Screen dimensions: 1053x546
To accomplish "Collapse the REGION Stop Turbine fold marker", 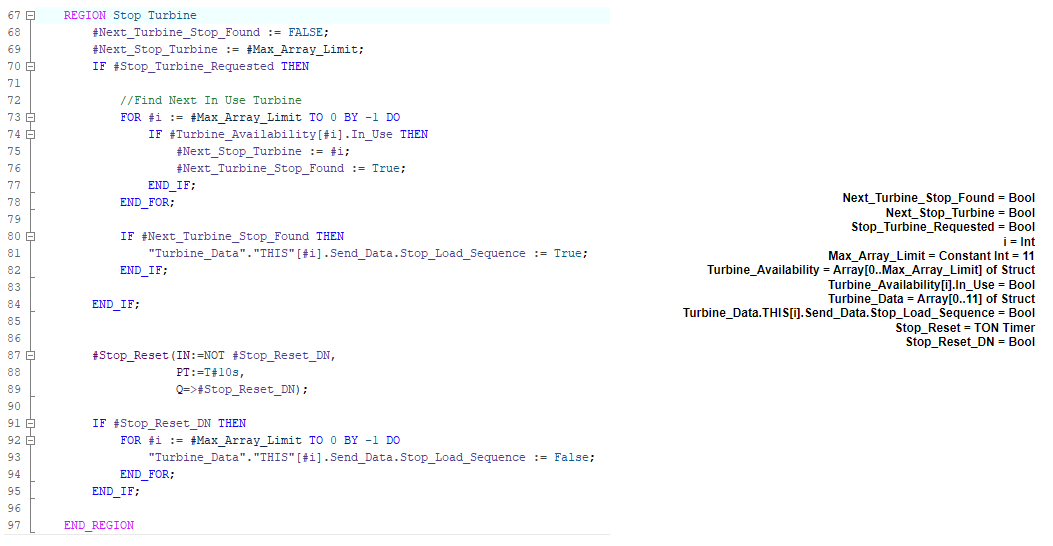I will [29, 16].
